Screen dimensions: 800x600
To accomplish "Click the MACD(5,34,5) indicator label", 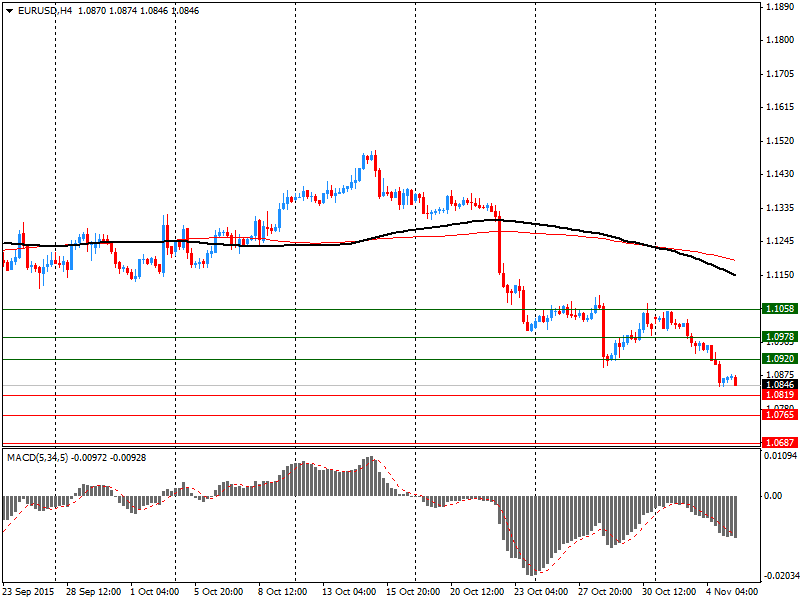I will (x=37, y=458).
